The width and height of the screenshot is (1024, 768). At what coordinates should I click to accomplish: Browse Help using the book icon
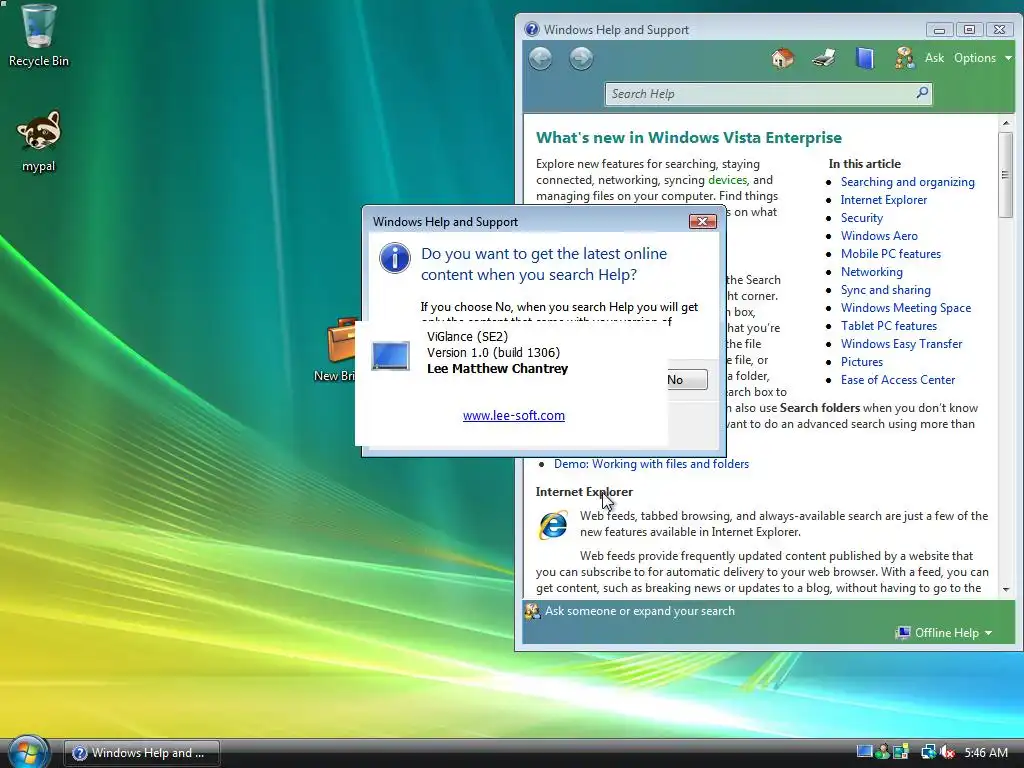865,58
